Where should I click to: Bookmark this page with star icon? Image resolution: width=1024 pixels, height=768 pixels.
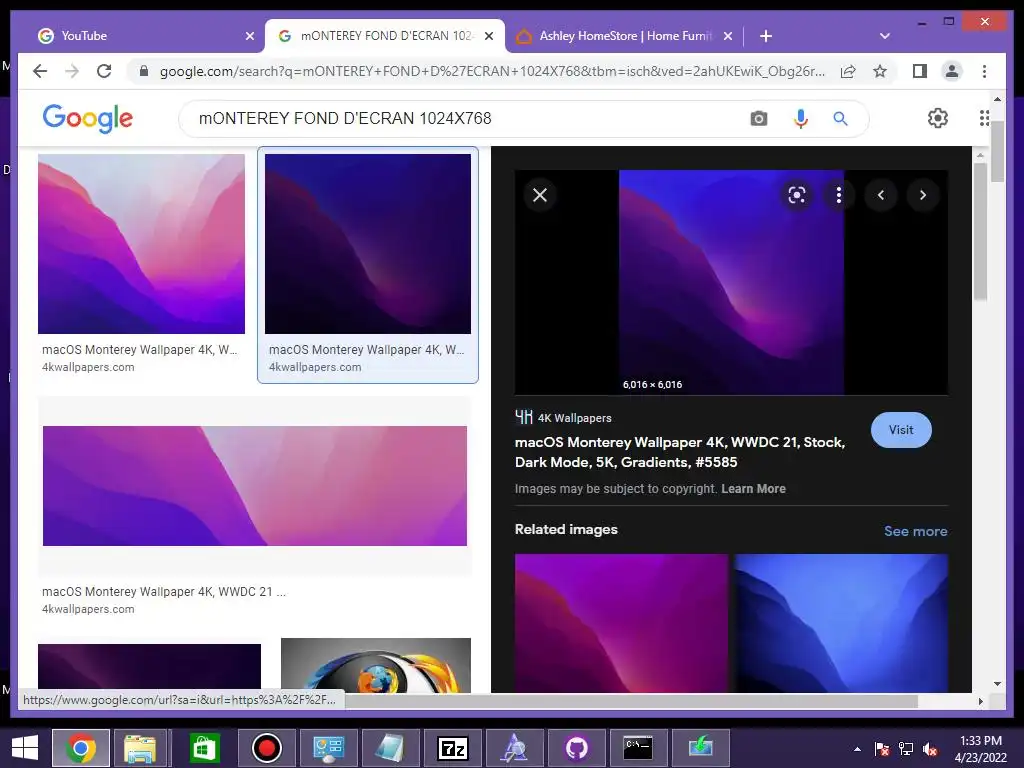pyautogui.click(x=880, y=71)
